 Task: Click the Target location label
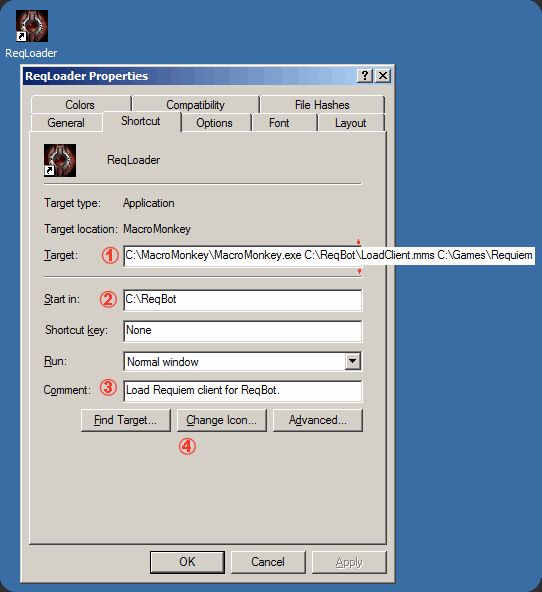[x=81, y=229]
